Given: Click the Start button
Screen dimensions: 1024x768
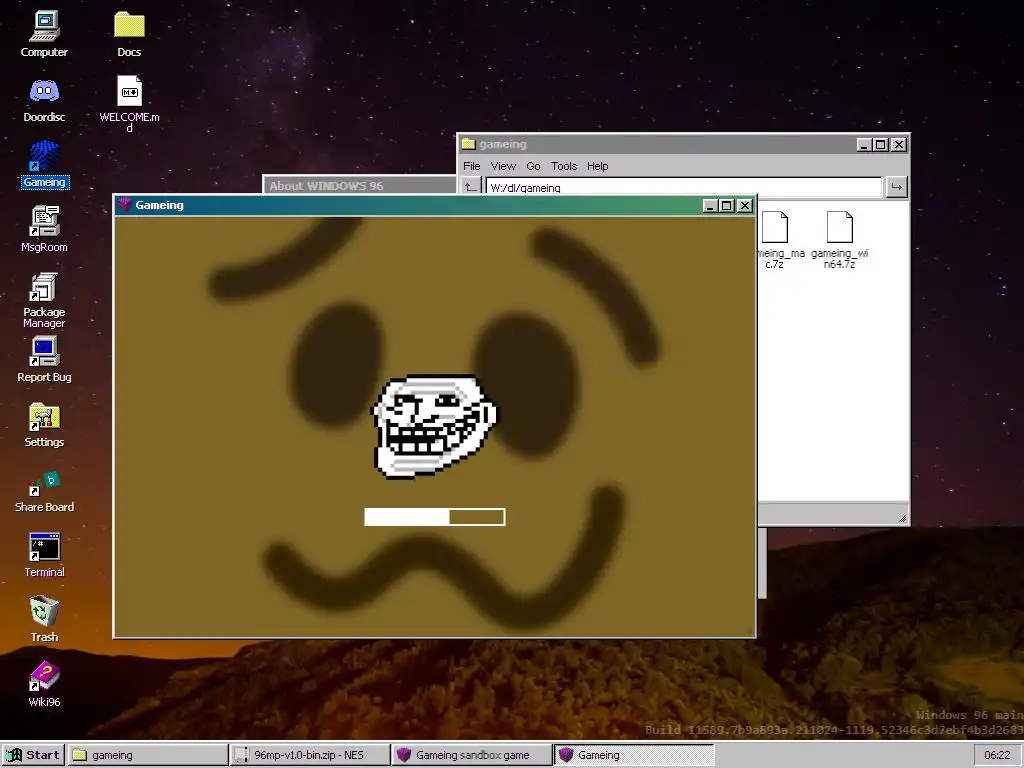Looking at the screenshot, I should tap(33, 755).
